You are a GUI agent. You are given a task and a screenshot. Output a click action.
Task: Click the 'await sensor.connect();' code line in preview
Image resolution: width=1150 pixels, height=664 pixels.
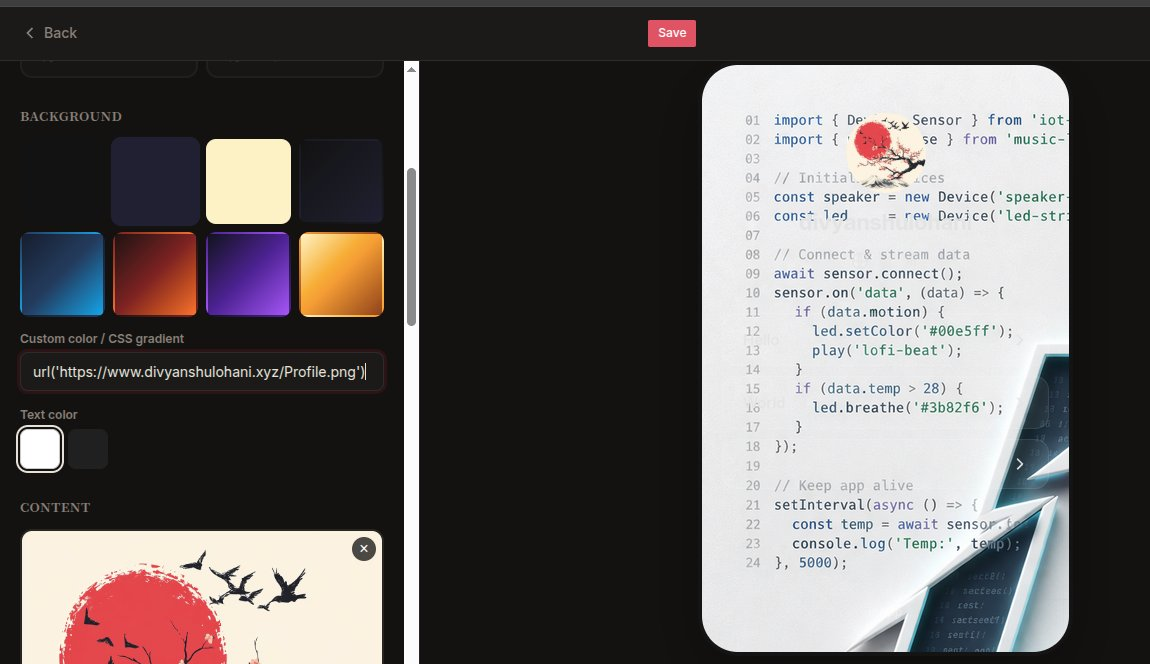868,274
